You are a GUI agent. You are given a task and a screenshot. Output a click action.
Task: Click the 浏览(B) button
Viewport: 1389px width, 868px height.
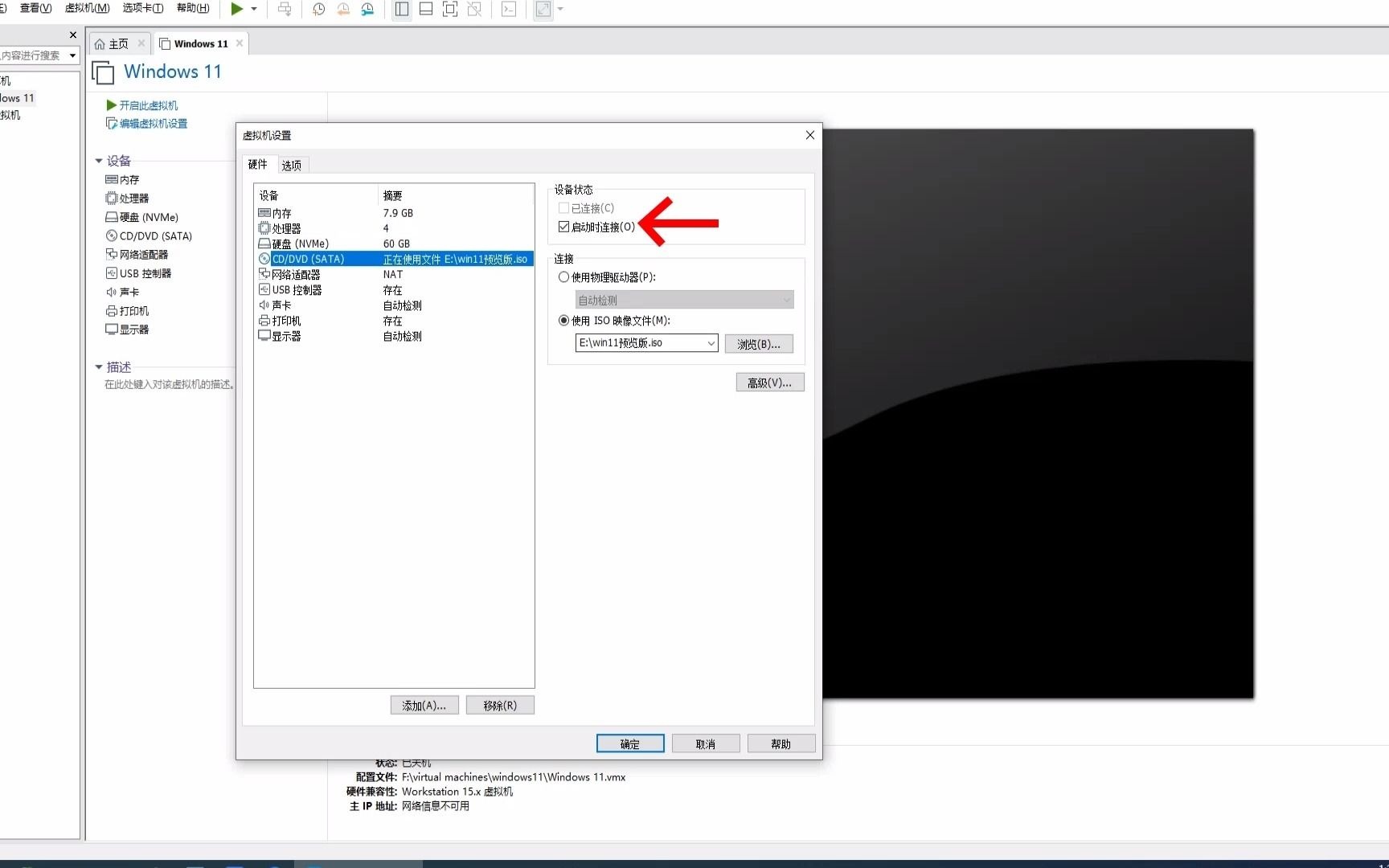pyautogui.click(x=758, y=343)
